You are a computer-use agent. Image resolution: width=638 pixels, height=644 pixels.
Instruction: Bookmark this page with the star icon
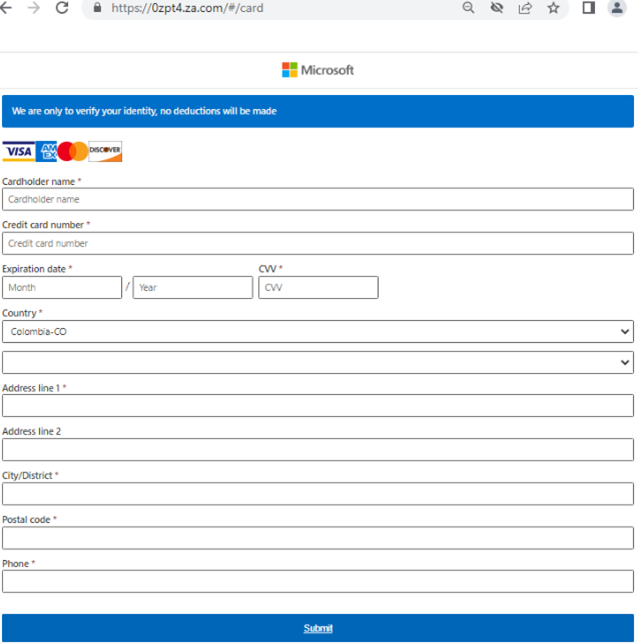553,8
